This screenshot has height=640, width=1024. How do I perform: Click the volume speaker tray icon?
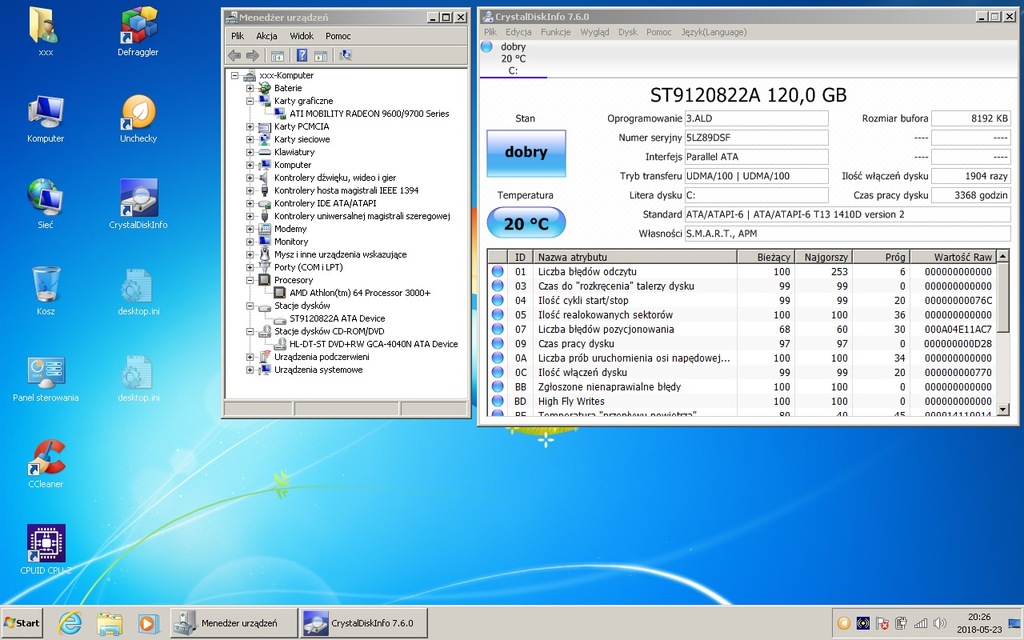(x=940, y=623)
